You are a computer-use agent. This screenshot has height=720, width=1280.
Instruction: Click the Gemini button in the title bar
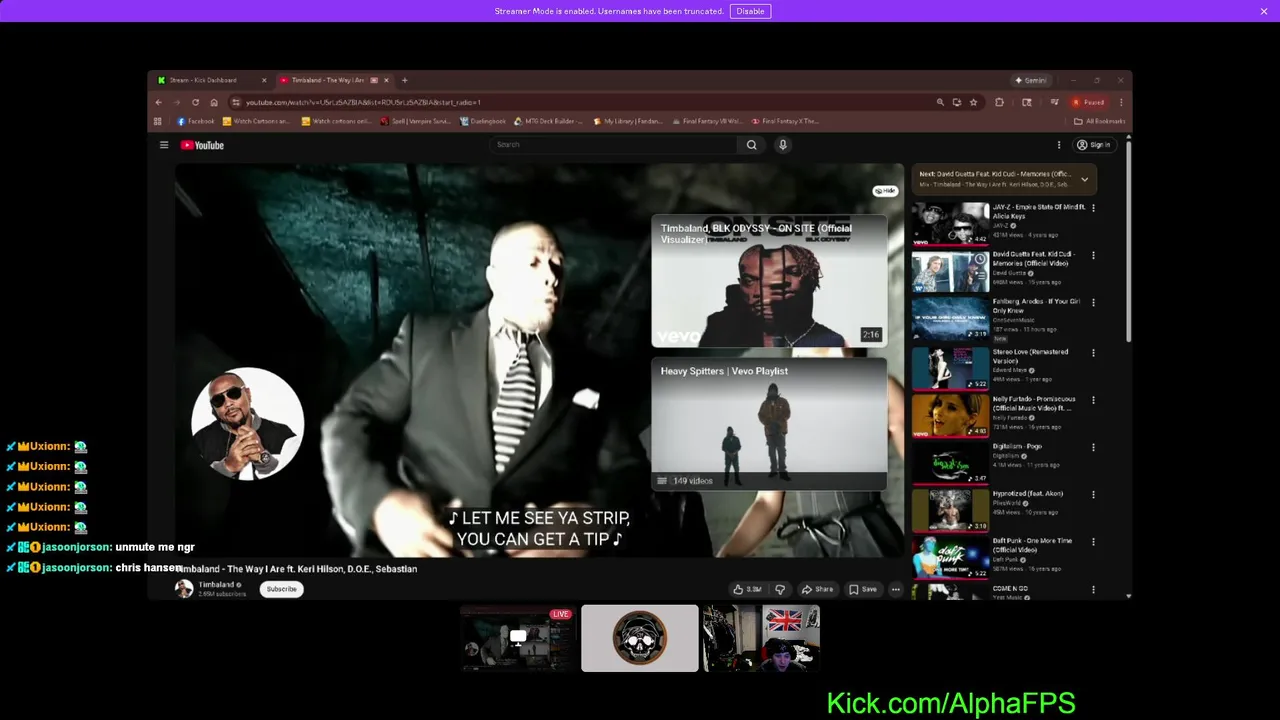(x=1031, y=80)
